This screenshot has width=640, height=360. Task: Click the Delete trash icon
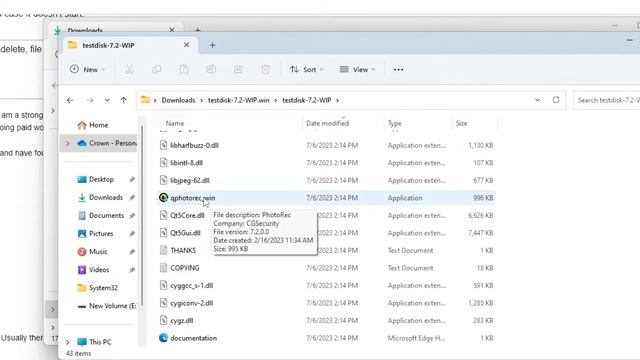tap(265, 69)
